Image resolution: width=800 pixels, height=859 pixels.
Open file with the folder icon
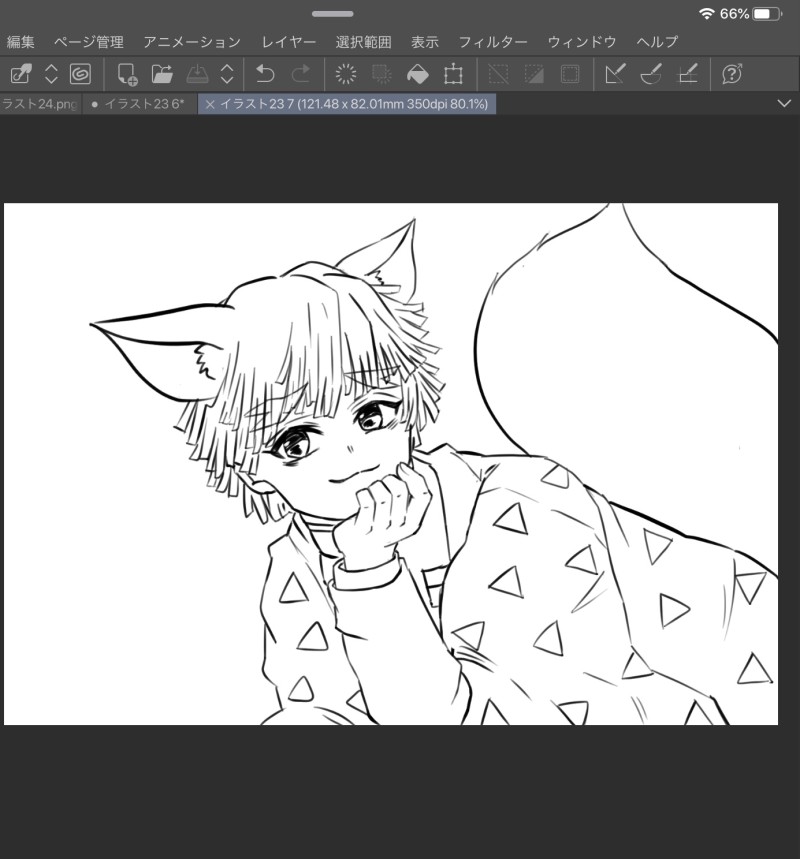click(x=162, y=74)
